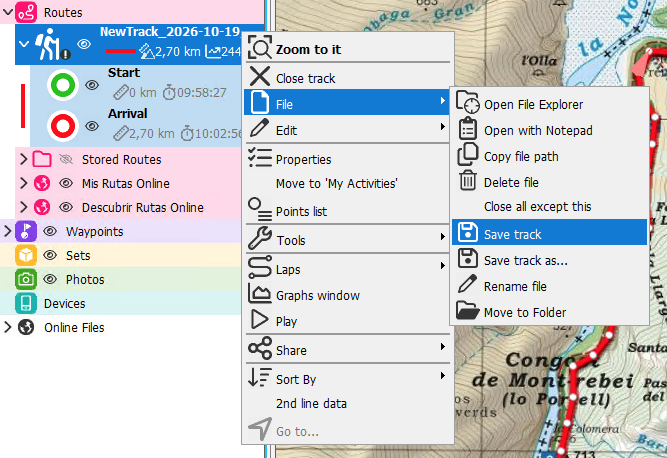Screen dimensions: 667x458
Task: Click the Mis Rutas Online globe icon
Action: click(42, 183)
